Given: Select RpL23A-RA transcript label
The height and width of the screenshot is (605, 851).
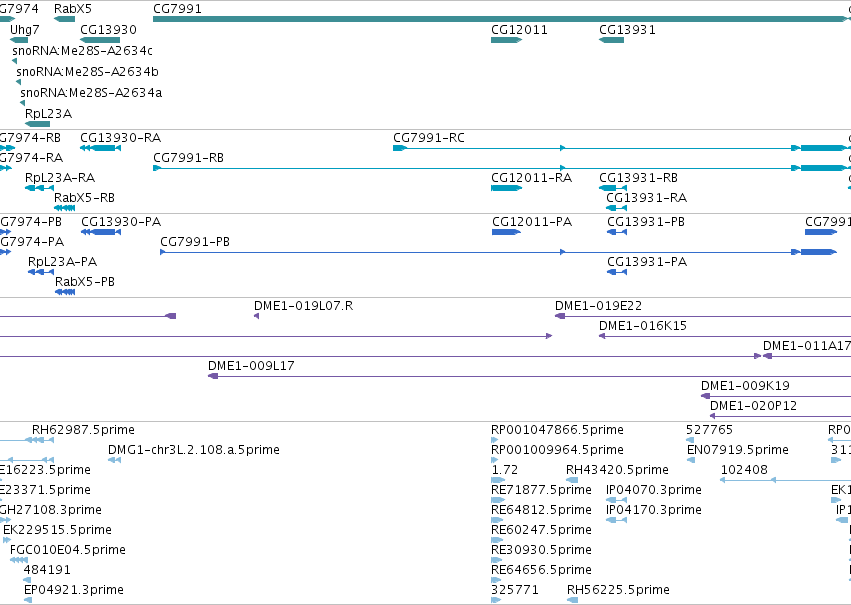Looking at the screenshot, I should pyautogui.click(x=60, y=178).
